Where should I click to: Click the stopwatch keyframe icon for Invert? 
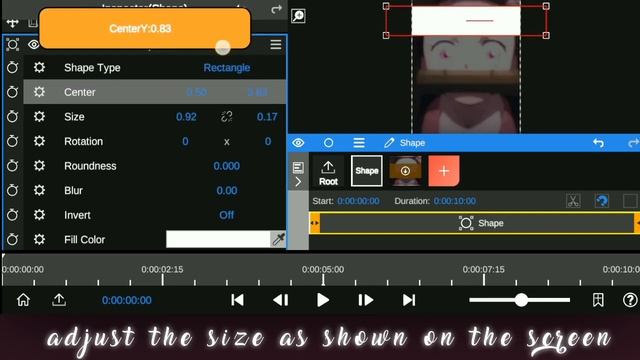click(x=12, y=215)
